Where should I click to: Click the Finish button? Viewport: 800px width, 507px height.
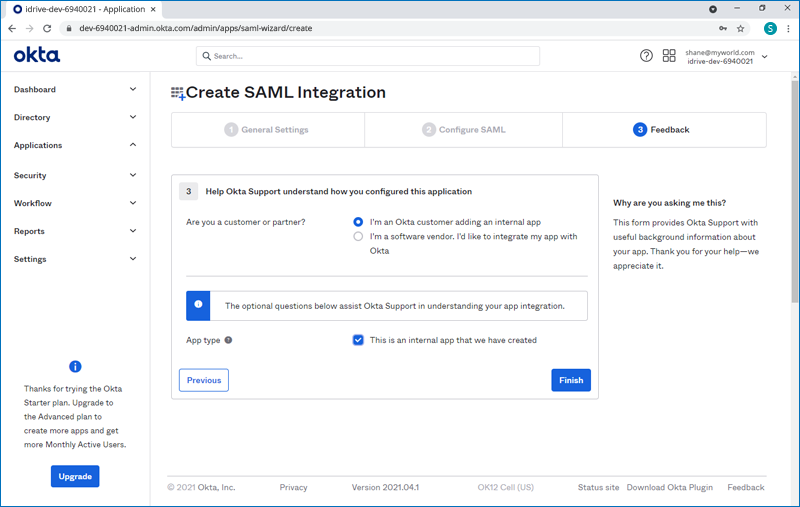(x=570, y=380)
